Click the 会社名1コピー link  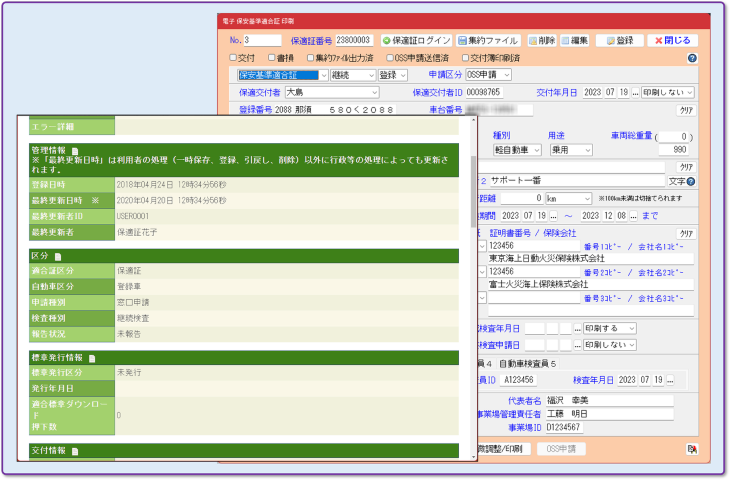[x=661, y=247]
